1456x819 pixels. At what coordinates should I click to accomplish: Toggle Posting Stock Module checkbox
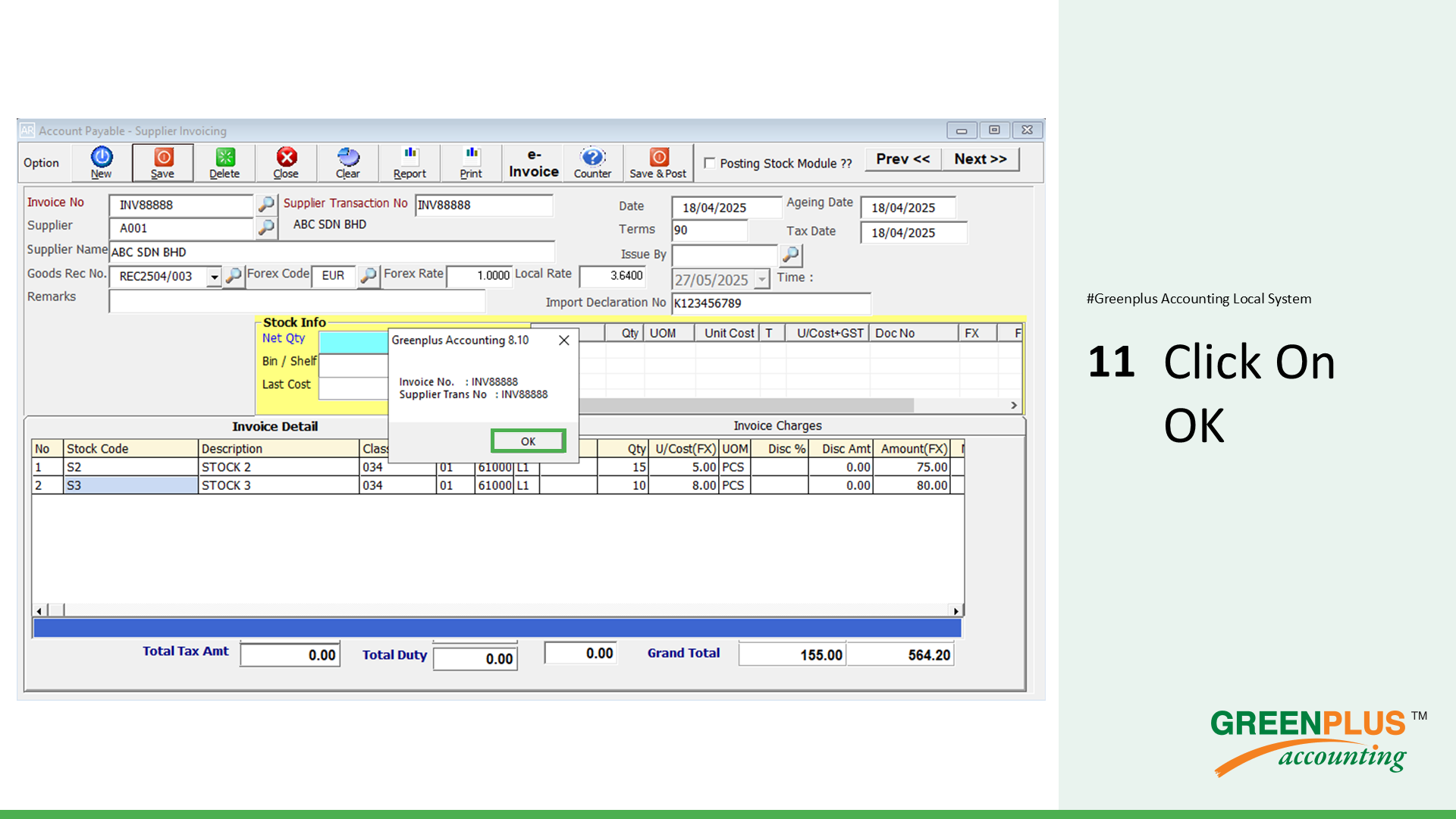tap(710, 163)
